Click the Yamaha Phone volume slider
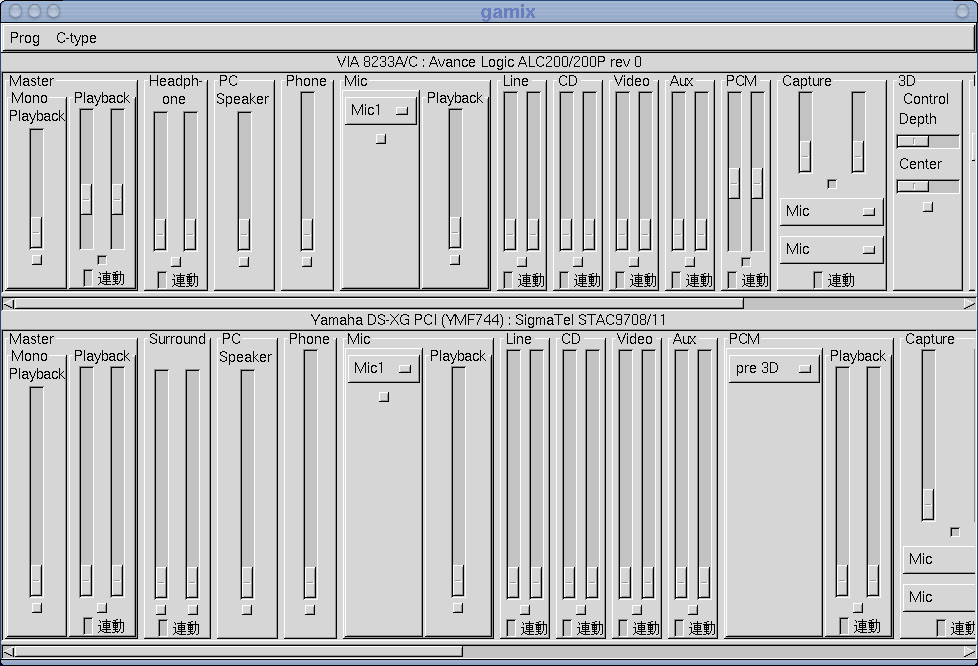The width and height of the screenshot is (978, 666). tap(310, 475)
